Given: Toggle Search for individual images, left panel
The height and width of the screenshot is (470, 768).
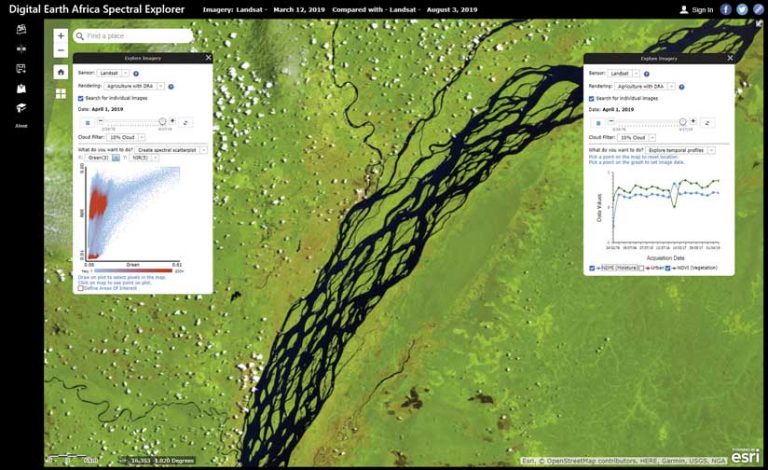Looking at the screenshot, I should pos(81,98).
